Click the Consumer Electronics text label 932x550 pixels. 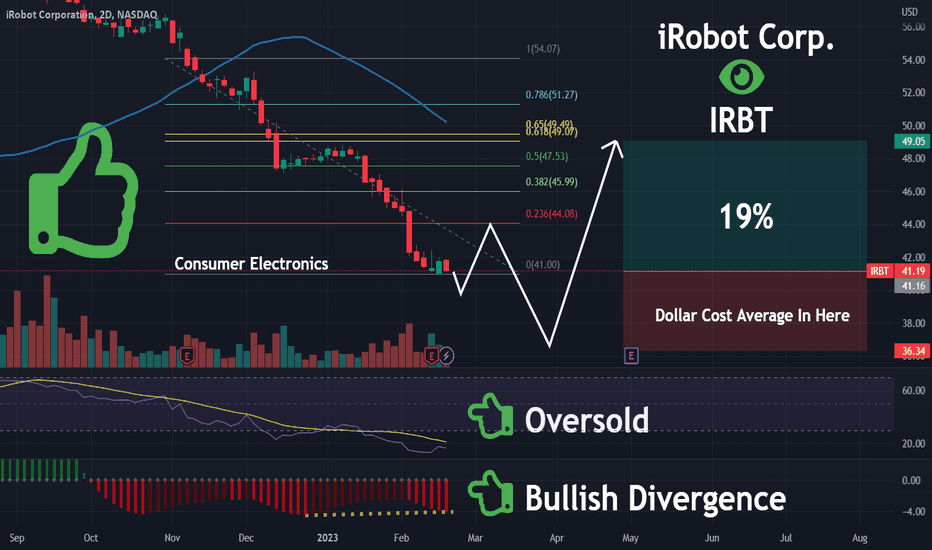[x=251, y=263]
